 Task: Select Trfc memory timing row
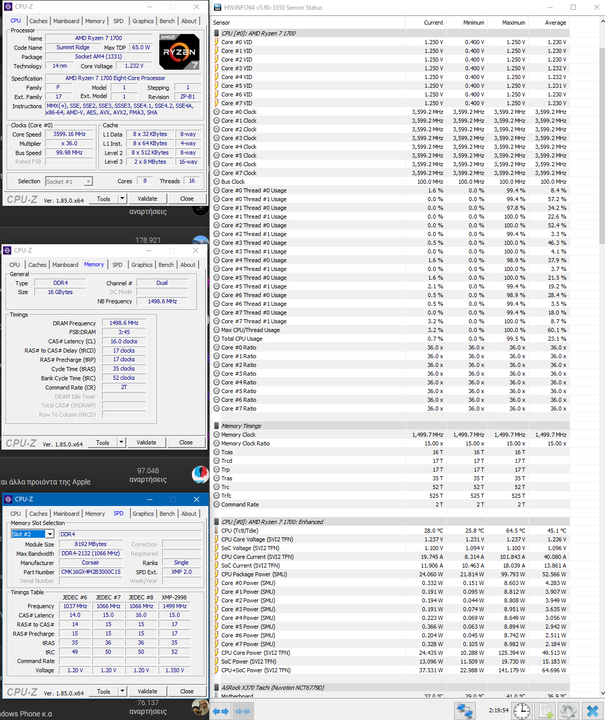point(391,495)
